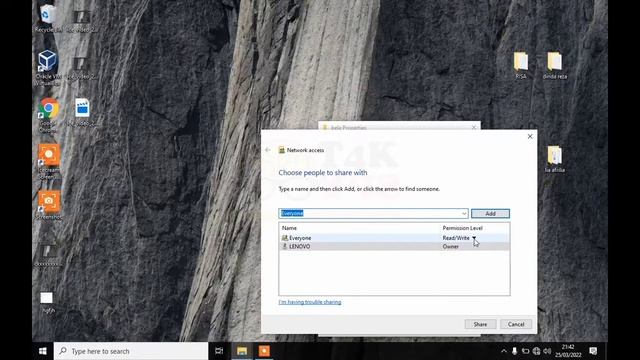The height and width of the screenshot is (360, 640).
Task: Click the Permission Level column header
Action: [x=462, y=228]
